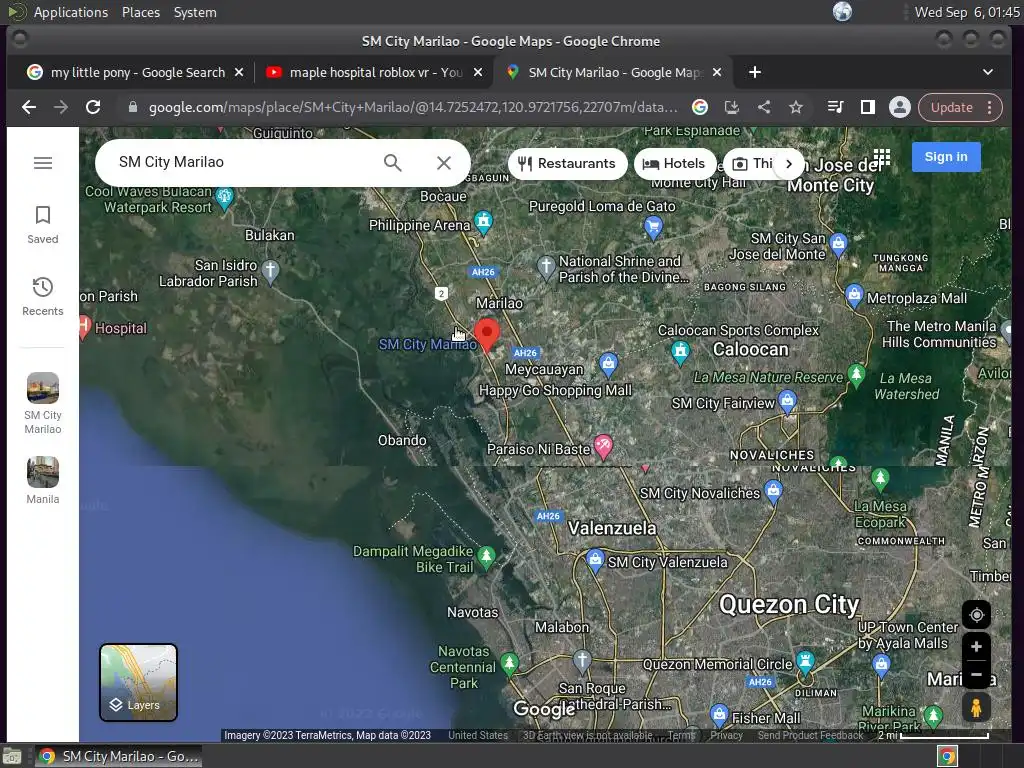Filter the map by Restaurants
The image size is (1024, 768).
click(567, 163)
